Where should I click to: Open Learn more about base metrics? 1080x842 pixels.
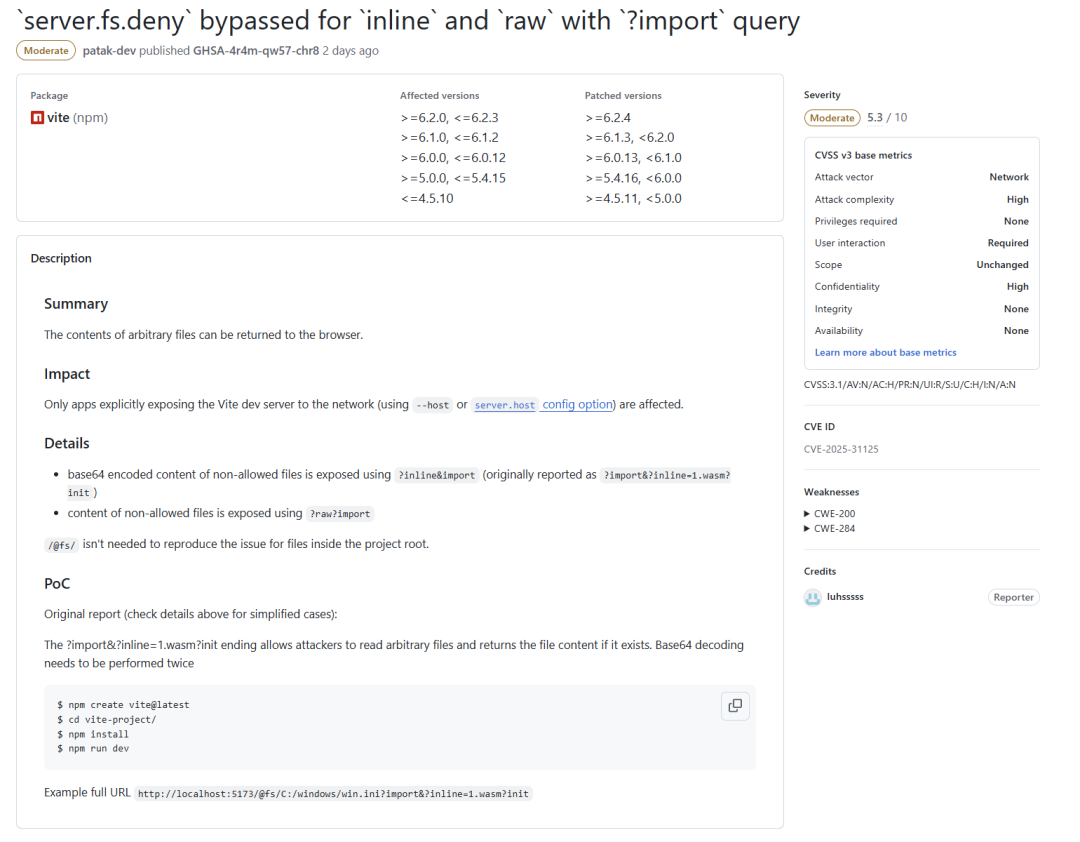886,352
